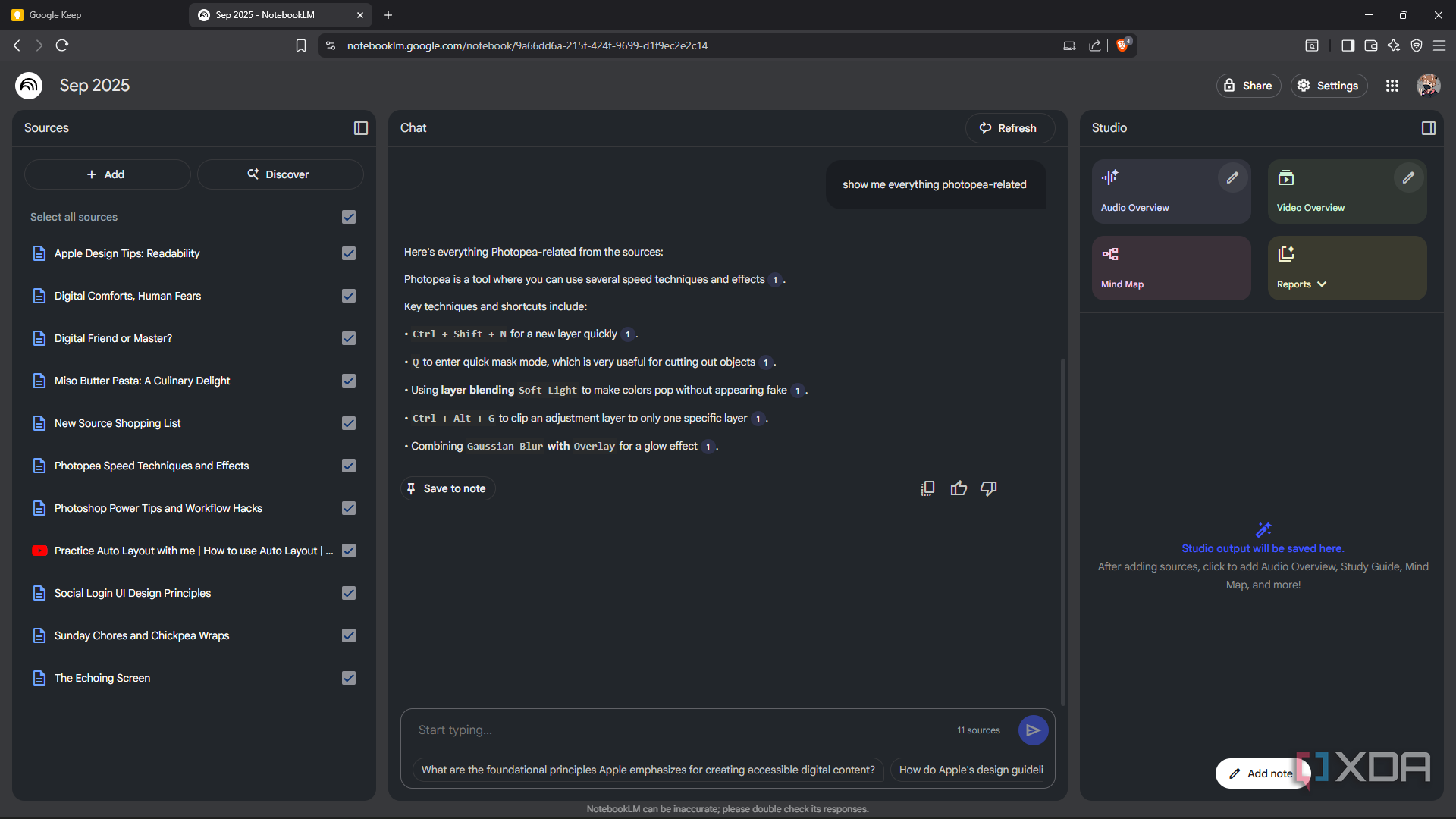This screenshot has width=1456, height=819.
Task: Collapse the Sources panel icon
Action: 361,128
